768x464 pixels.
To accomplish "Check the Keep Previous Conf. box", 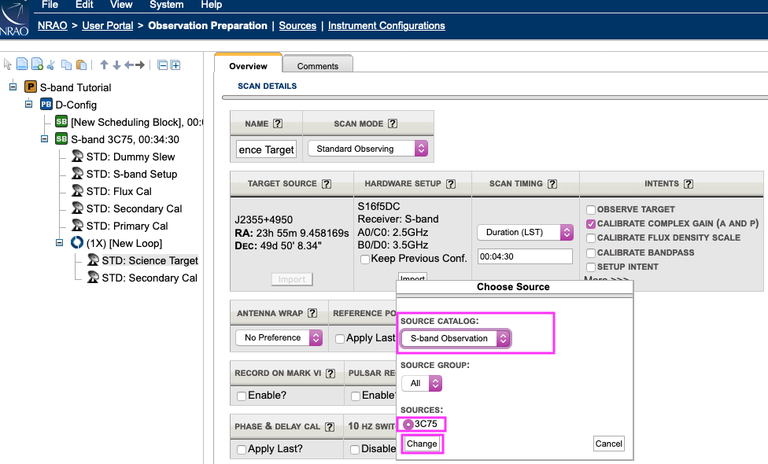I will click(x=365, y=259).
